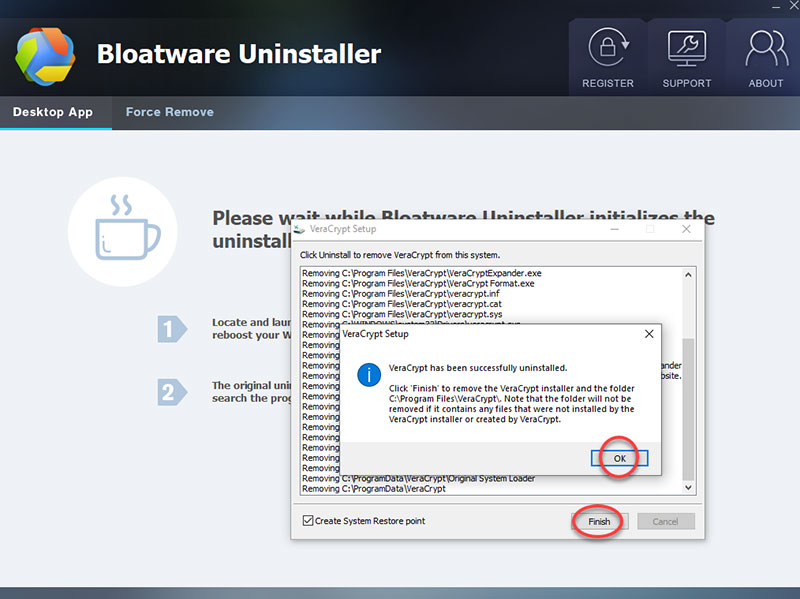This screenshot has width=800, height=599.
Task: Click the coffee cup waiting icon
Action: point(123,231)
